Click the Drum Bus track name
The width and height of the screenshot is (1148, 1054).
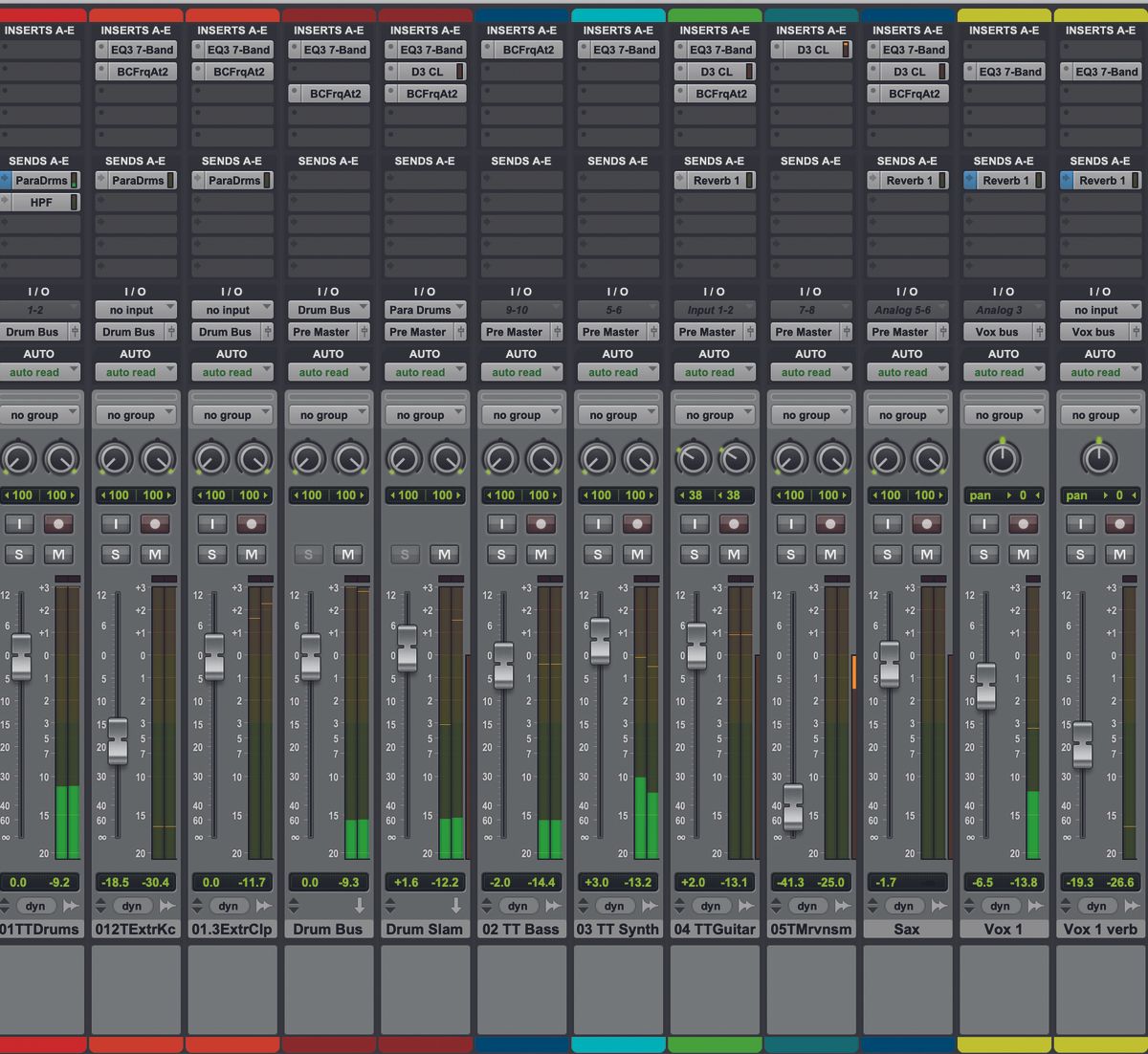coord(329,929)
